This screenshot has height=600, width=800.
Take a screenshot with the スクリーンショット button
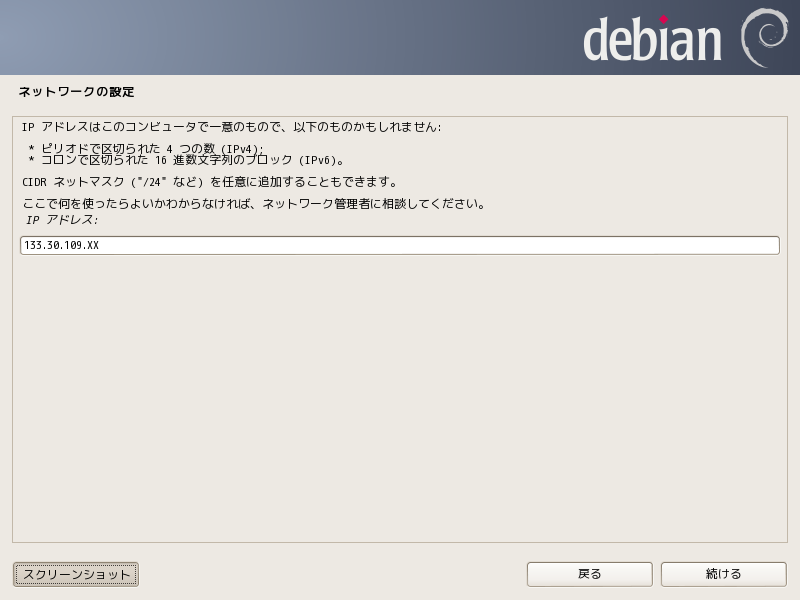pos(76,574)
